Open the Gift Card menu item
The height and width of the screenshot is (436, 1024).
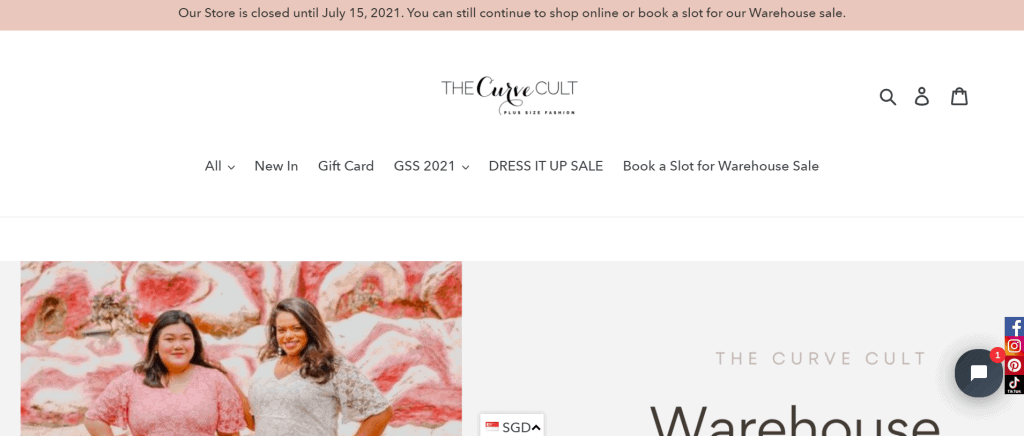tap(345, 166)
